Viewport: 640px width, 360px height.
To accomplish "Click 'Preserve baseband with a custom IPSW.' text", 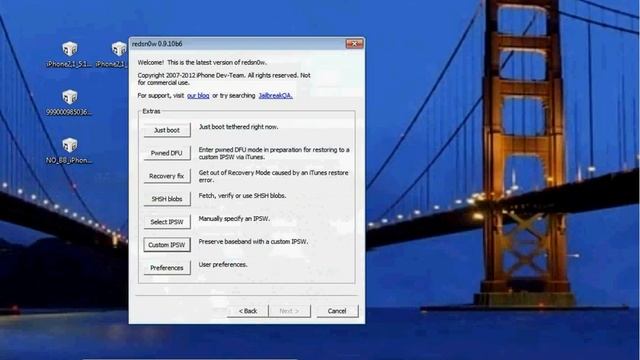I will coord(253,242).
